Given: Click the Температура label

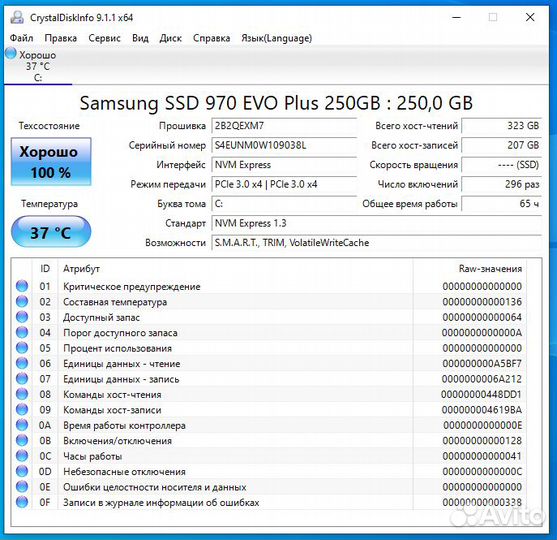Looking at the screenshot, I should click(49, 204).
